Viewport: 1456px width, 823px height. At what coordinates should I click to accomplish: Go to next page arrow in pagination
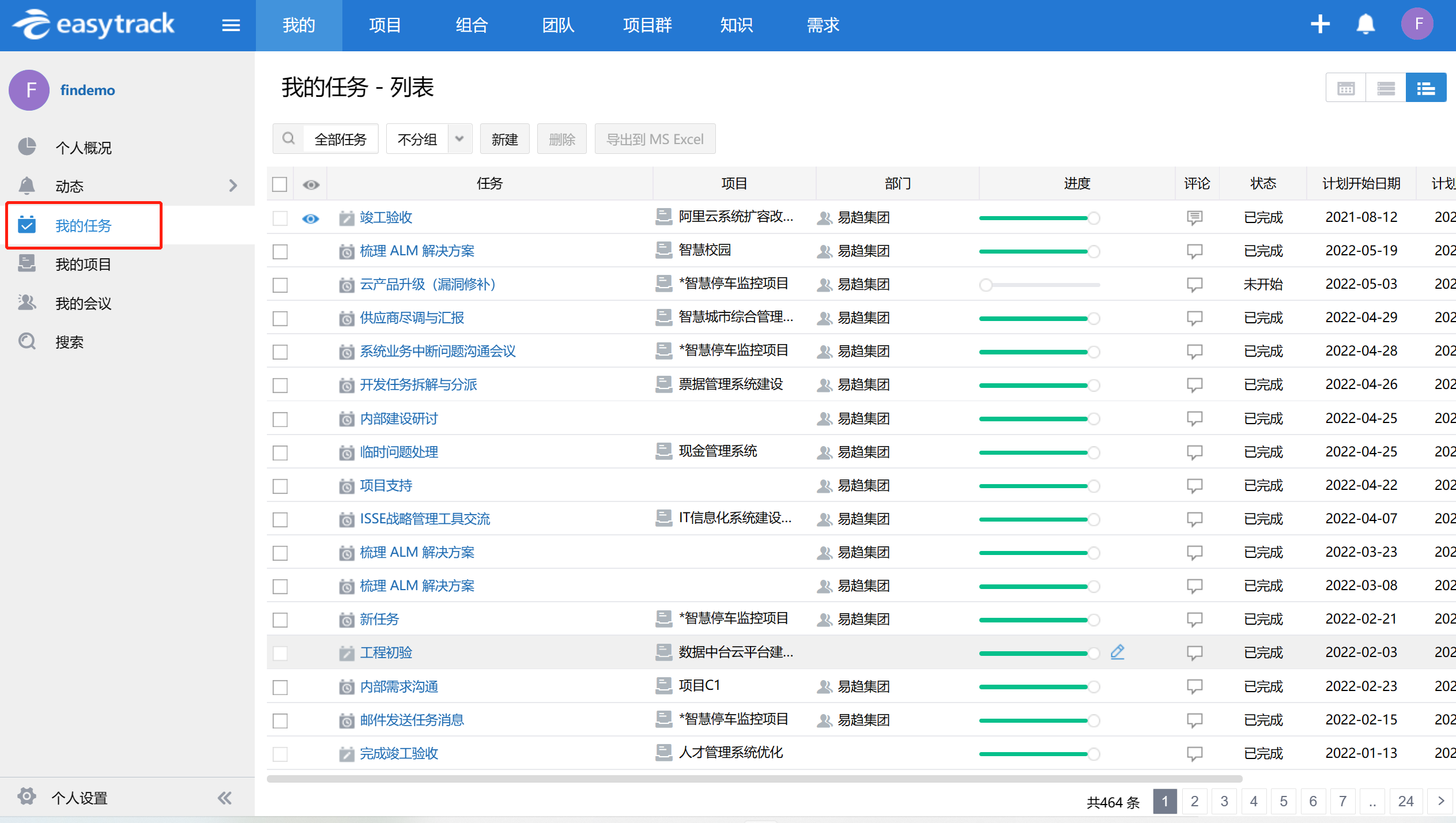point(1440,801)
